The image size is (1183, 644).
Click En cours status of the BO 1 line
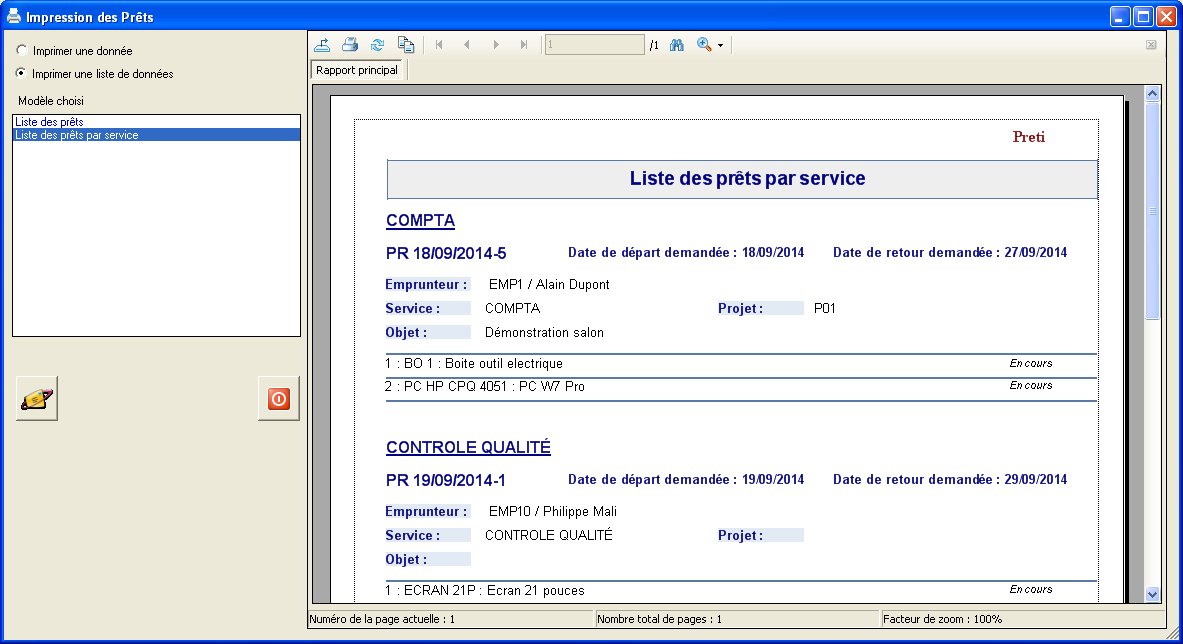[1031, 363]
